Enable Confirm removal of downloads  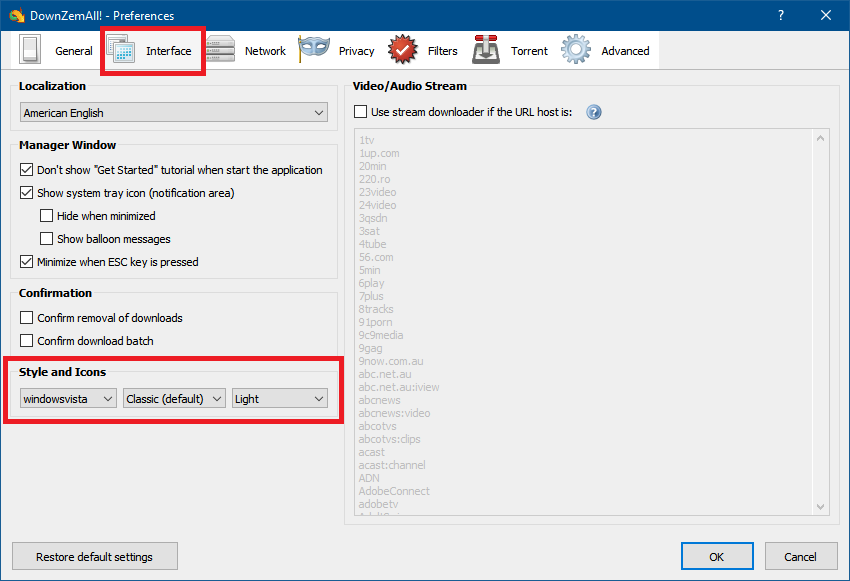click(27, 318)
